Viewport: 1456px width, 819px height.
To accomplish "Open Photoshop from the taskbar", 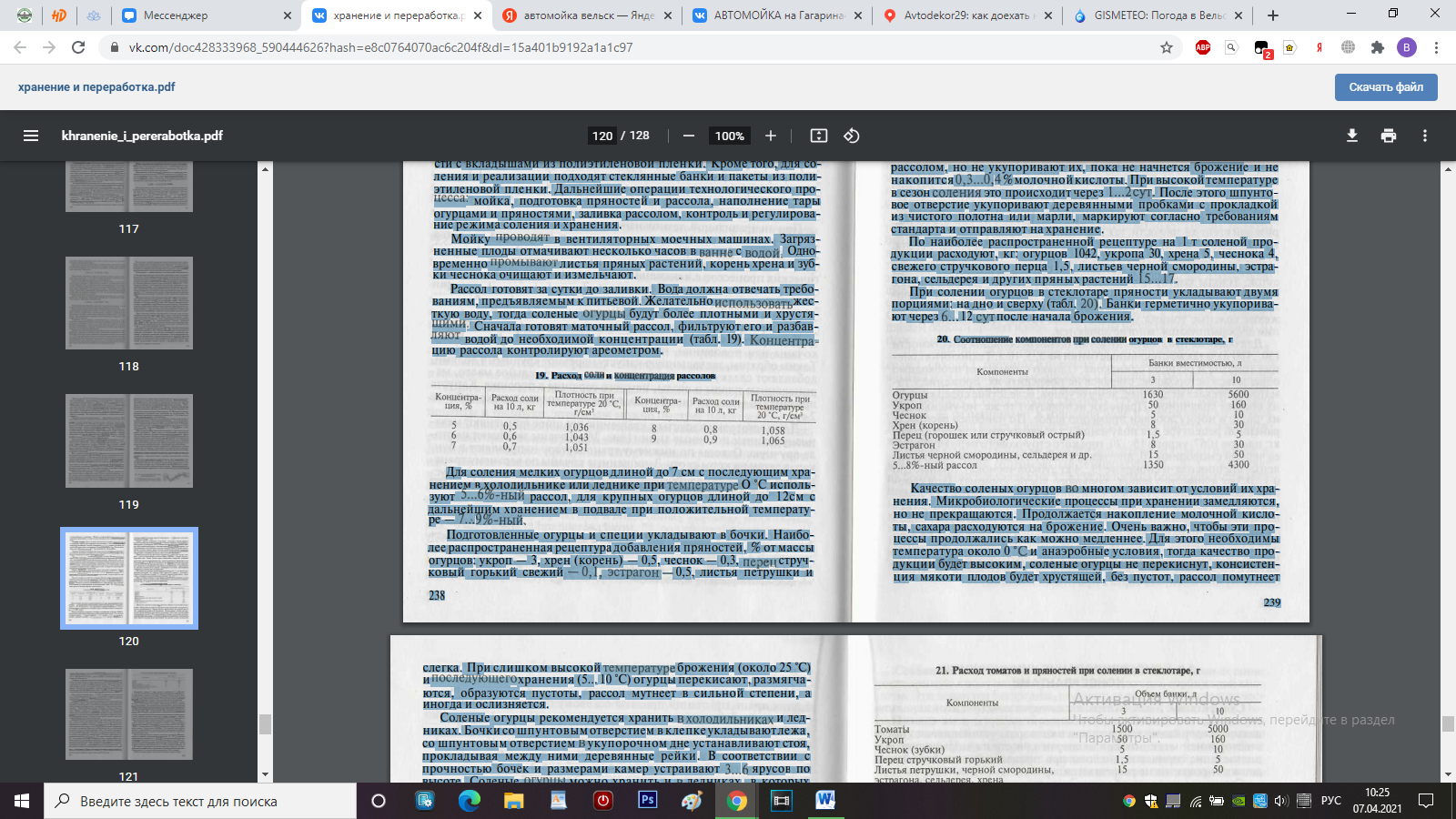I will (x=648, y=801).
